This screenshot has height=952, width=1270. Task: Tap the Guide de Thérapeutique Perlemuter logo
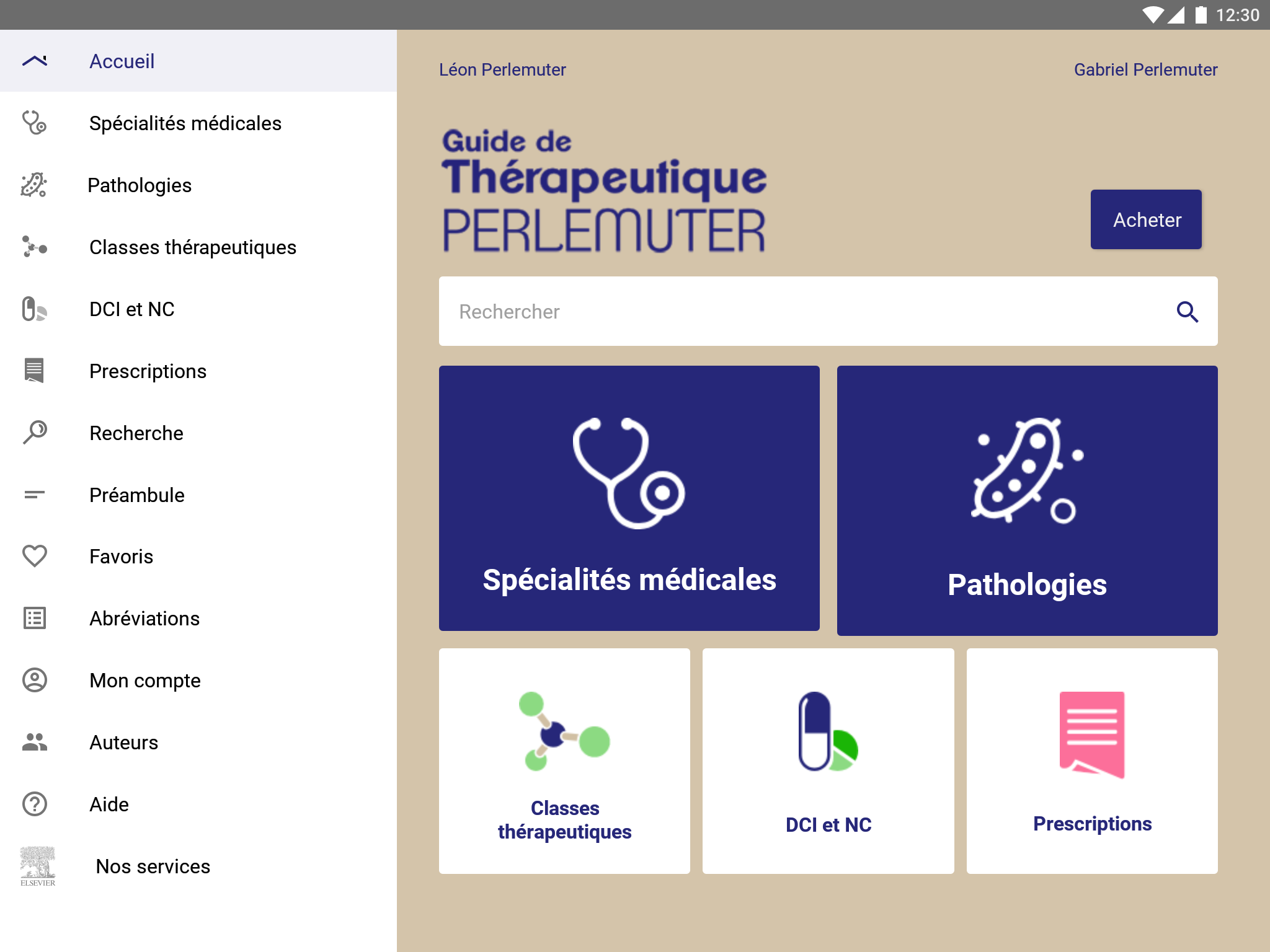click(604, 190)
